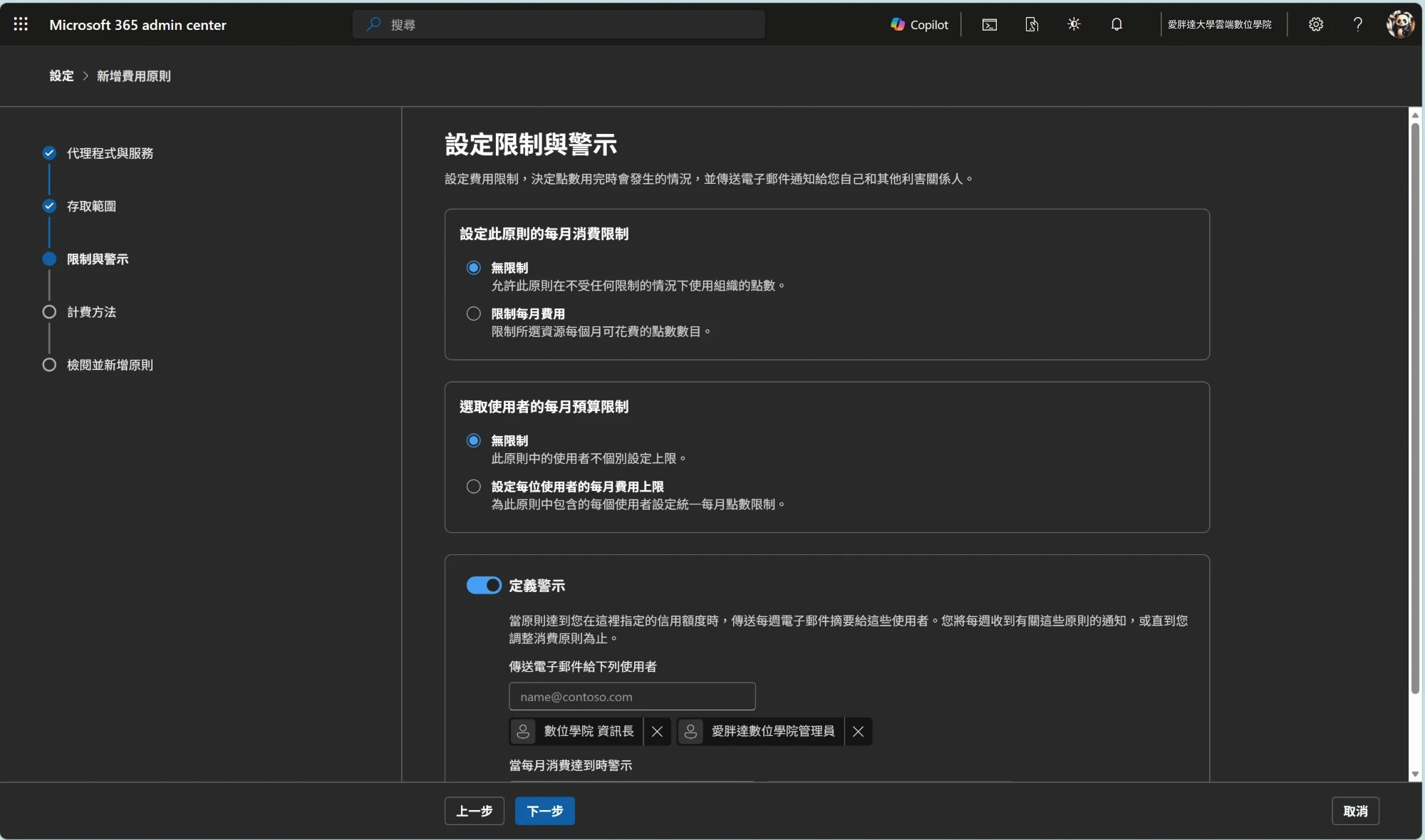The height and width of the screenshot is (840, 1425).
Task: Click 上一步 button
Action: point(474,811)
